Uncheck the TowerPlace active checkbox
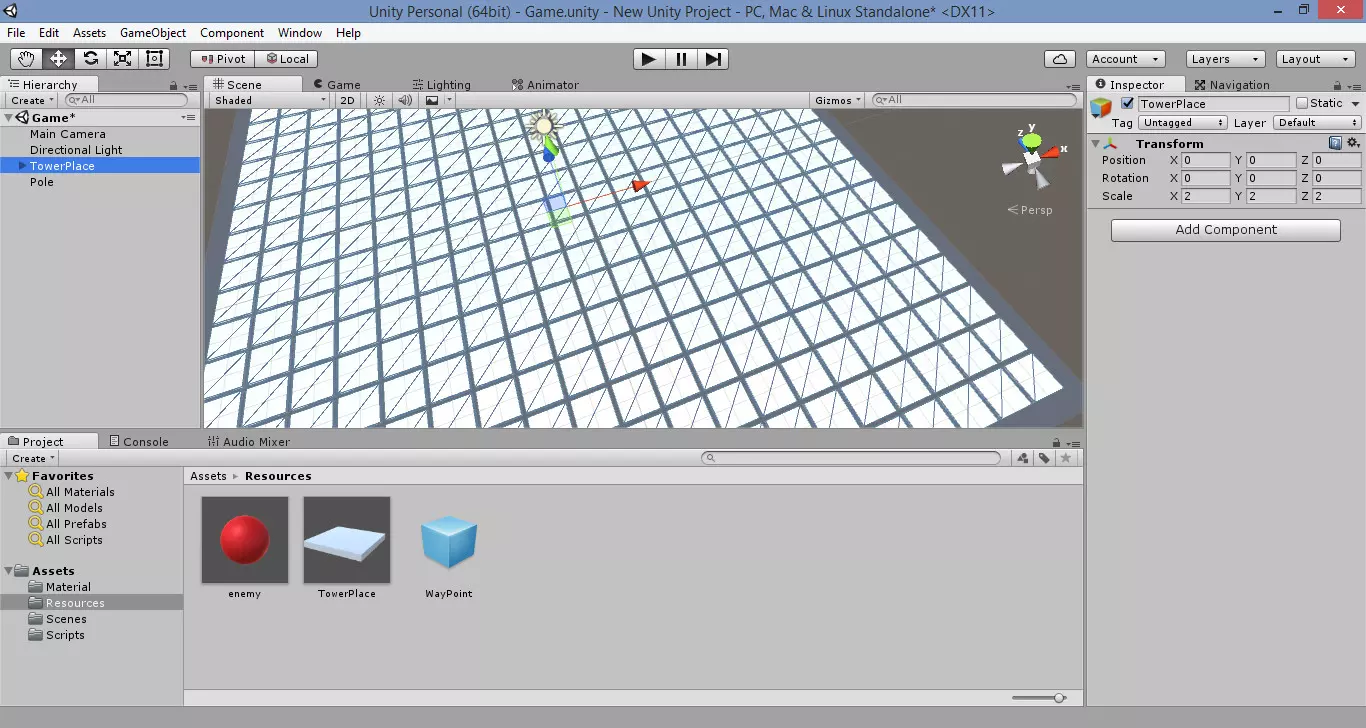 (1128, 103)
